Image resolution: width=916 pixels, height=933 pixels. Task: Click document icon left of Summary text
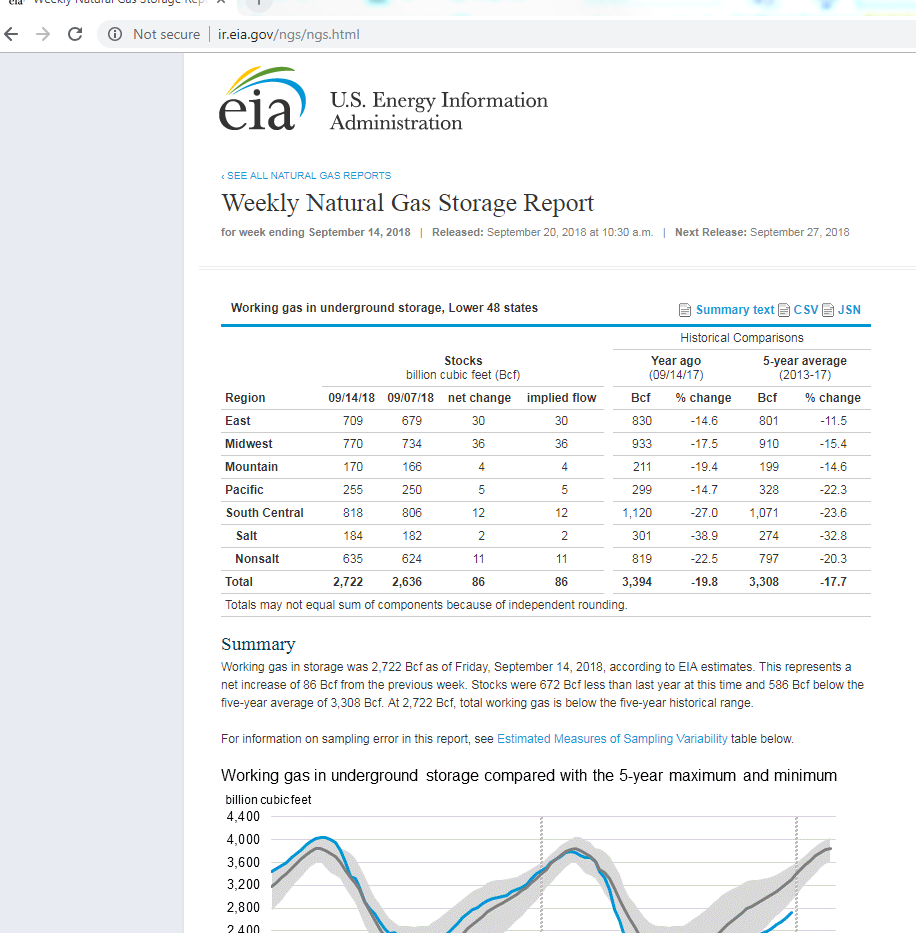point(685,310)
